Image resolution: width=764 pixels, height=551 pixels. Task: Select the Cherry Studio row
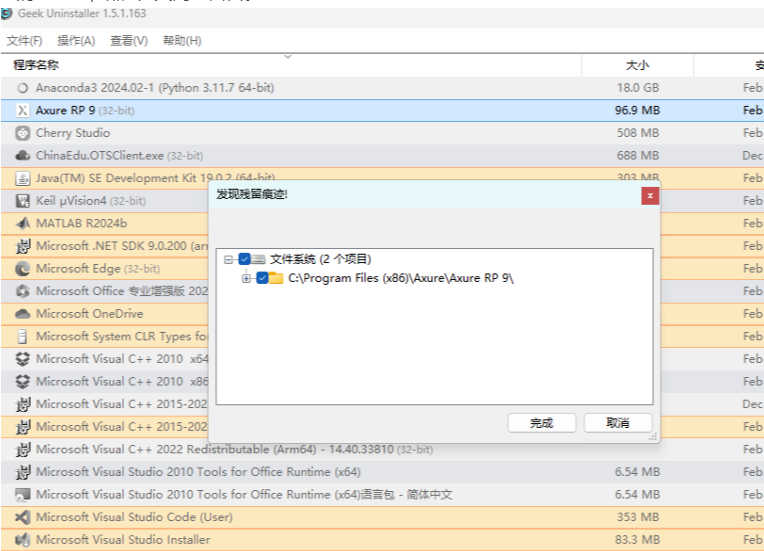[382, 133]
